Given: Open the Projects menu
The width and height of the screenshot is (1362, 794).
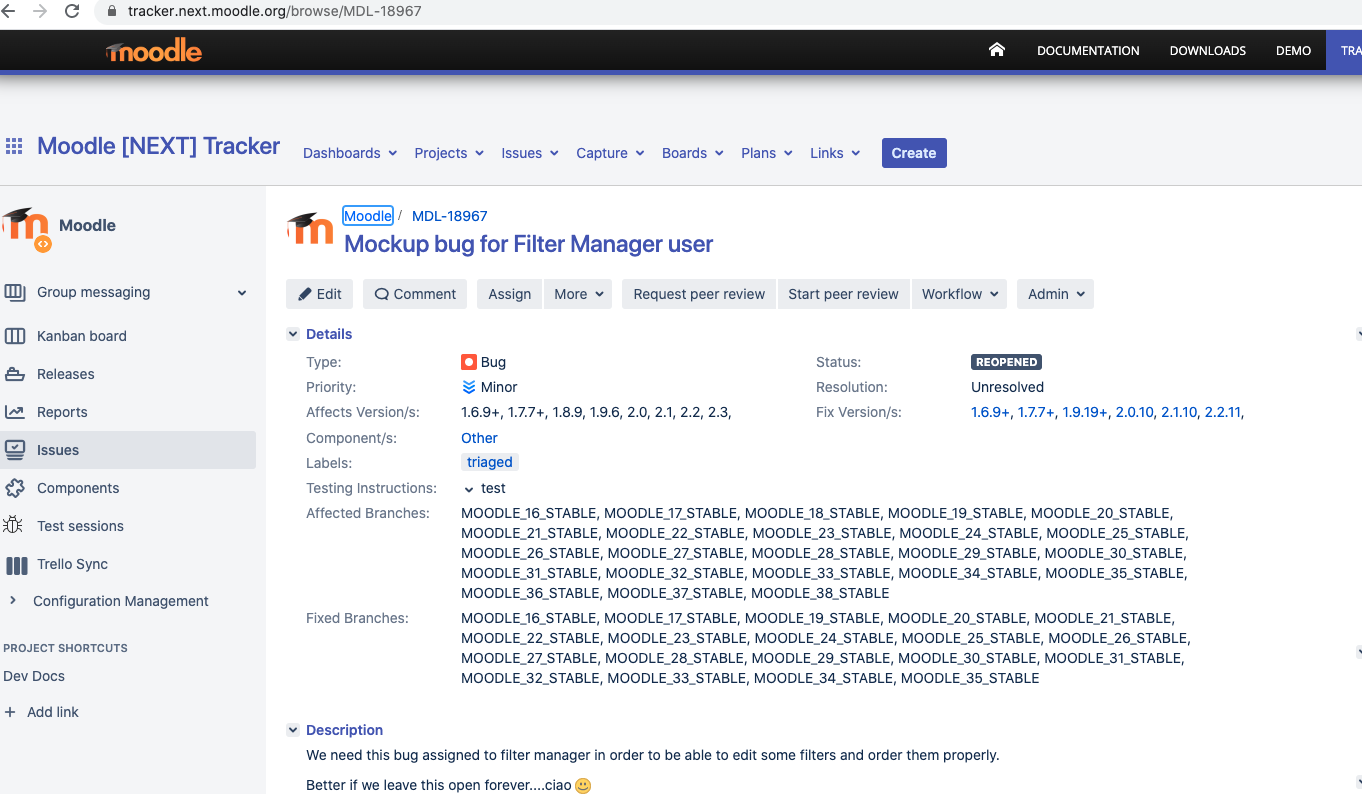Looking at the screenshot, I should pos(449,153).
